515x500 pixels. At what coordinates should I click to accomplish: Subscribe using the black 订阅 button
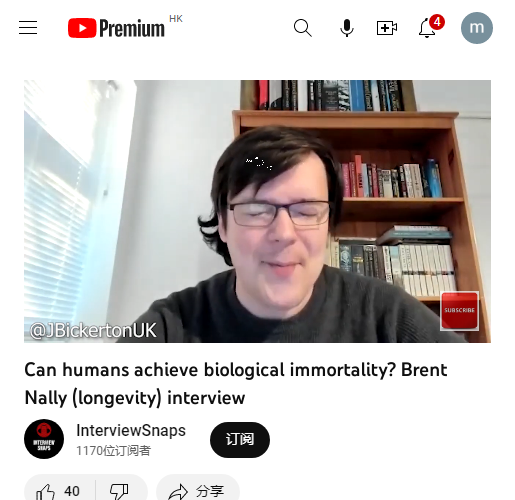point(240,440)
